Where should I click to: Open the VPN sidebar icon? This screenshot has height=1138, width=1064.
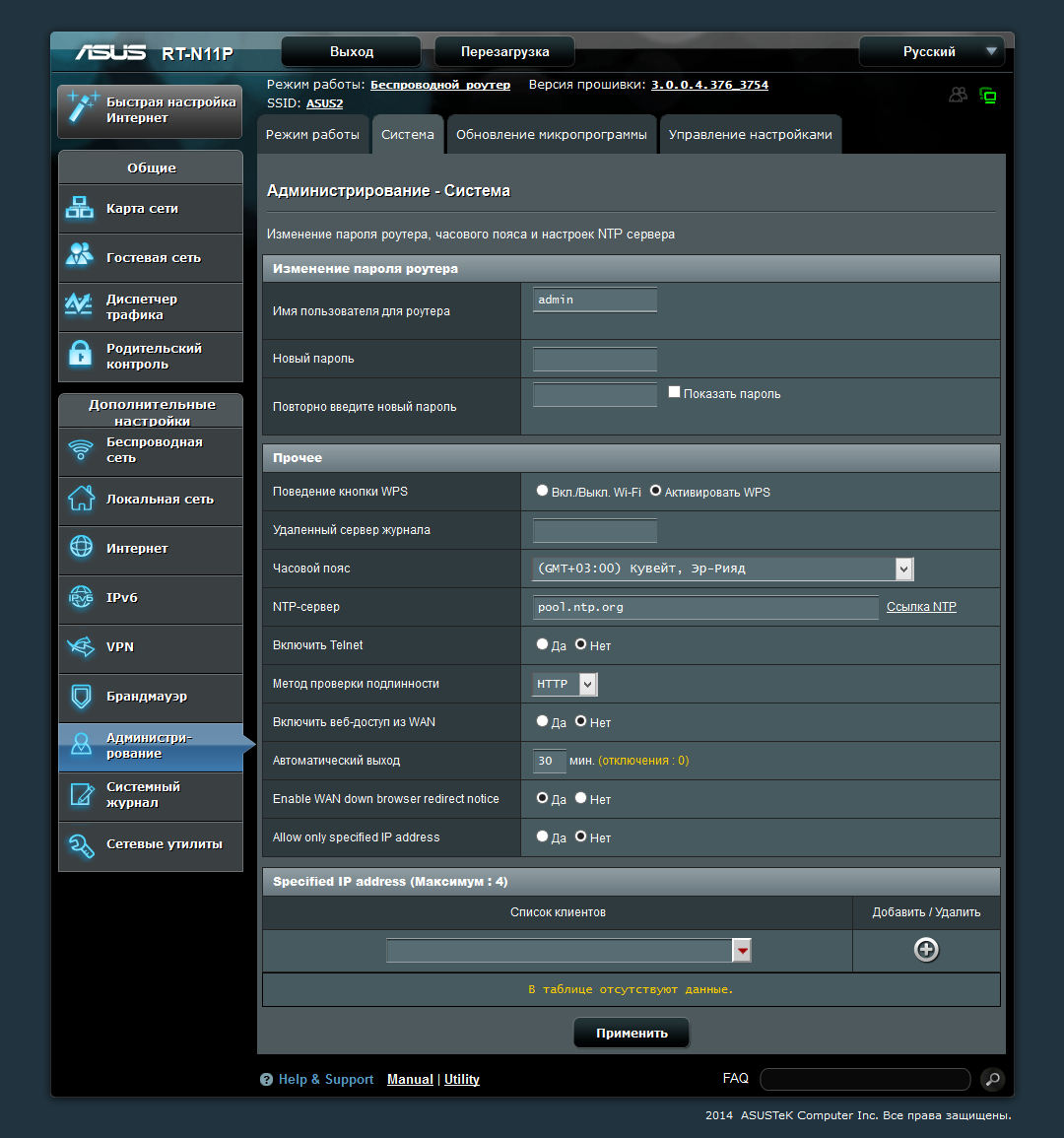click(81, 646)
